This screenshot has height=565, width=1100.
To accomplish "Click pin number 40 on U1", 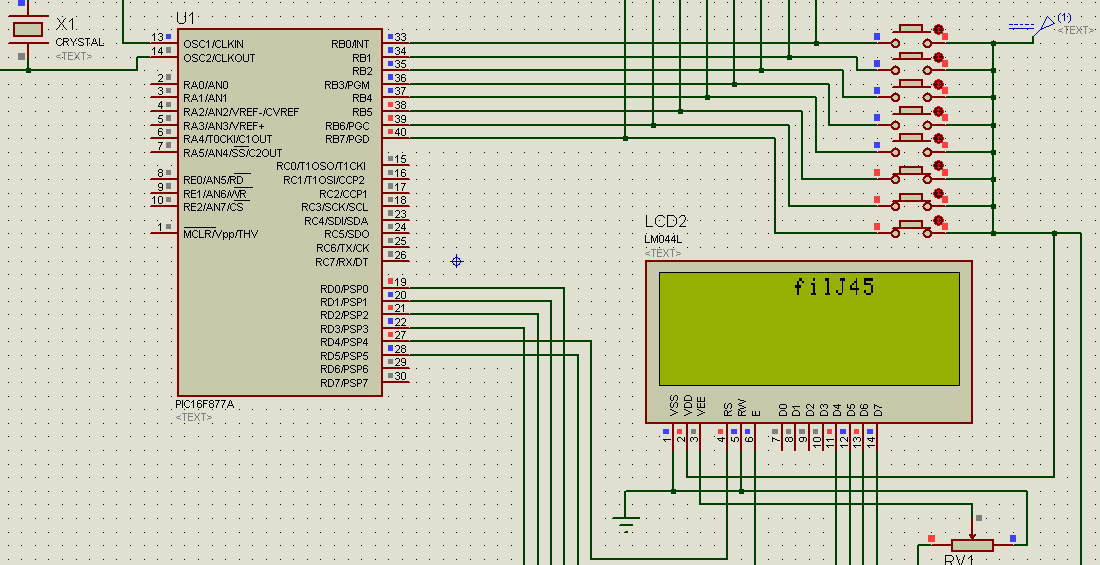I will point(401,133).
